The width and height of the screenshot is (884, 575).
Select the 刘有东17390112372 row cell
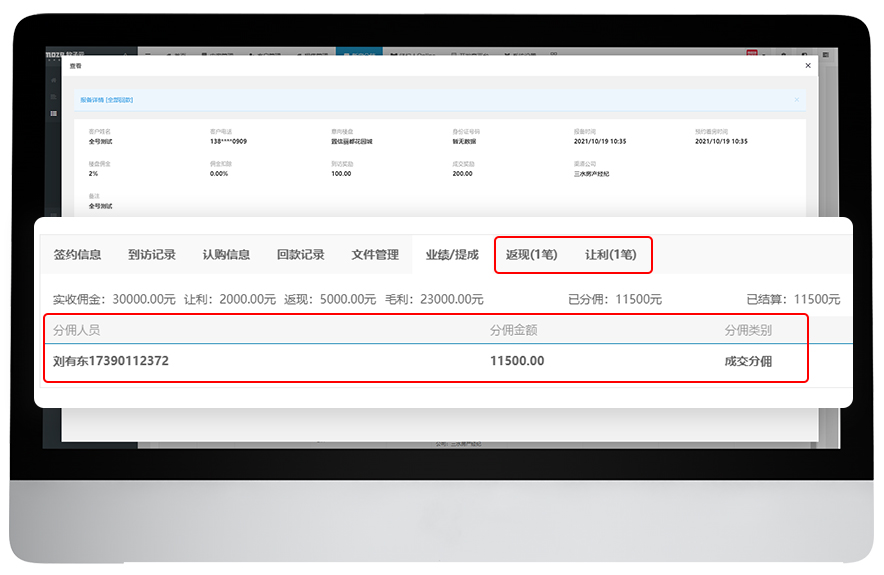[x=111, y=361]
